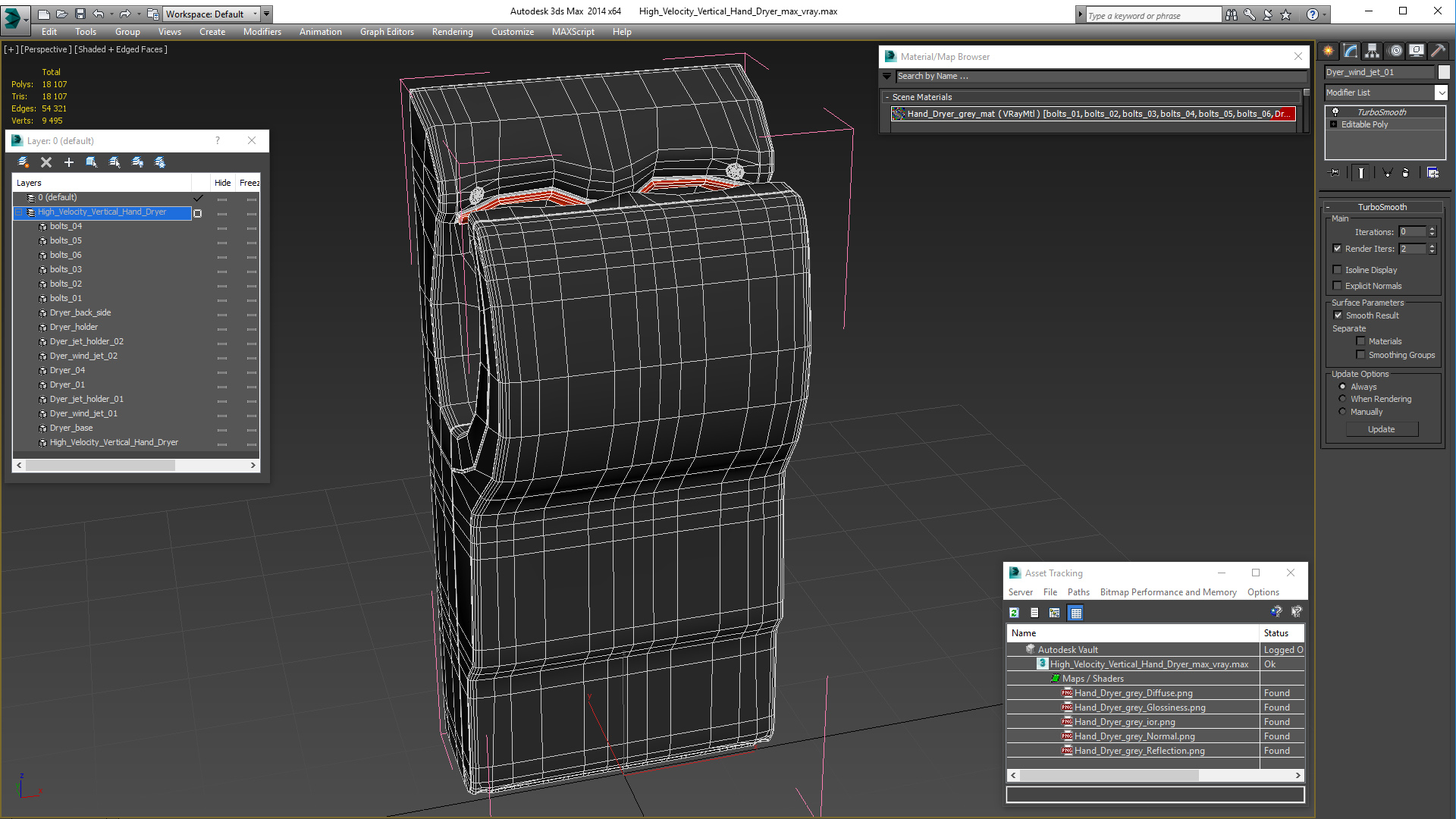Open the Motion command panel tab
The width and height of the screenshot is (1456, 819).
1395,51
